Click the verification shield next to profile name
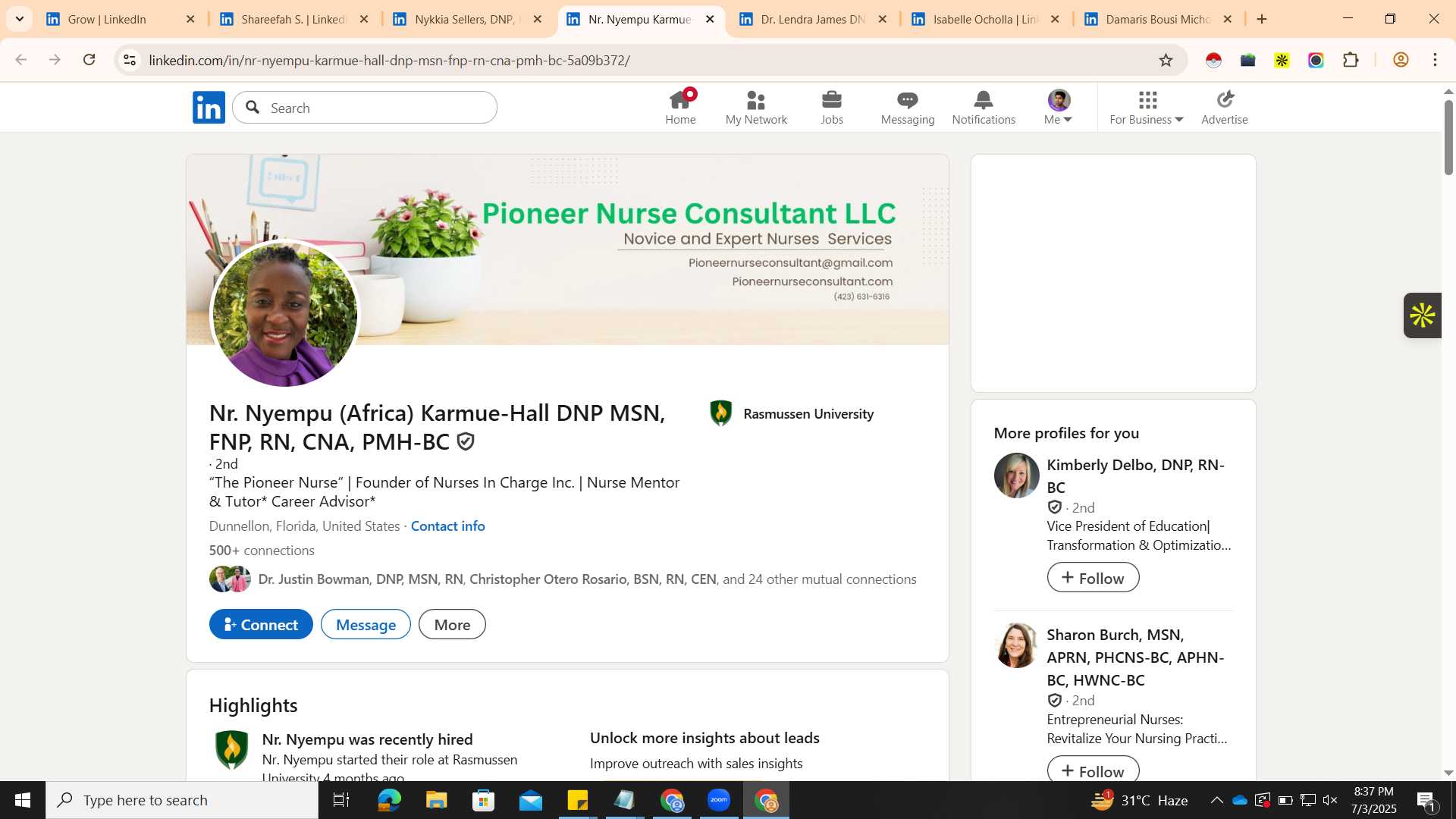 click(x=466, y=441)
